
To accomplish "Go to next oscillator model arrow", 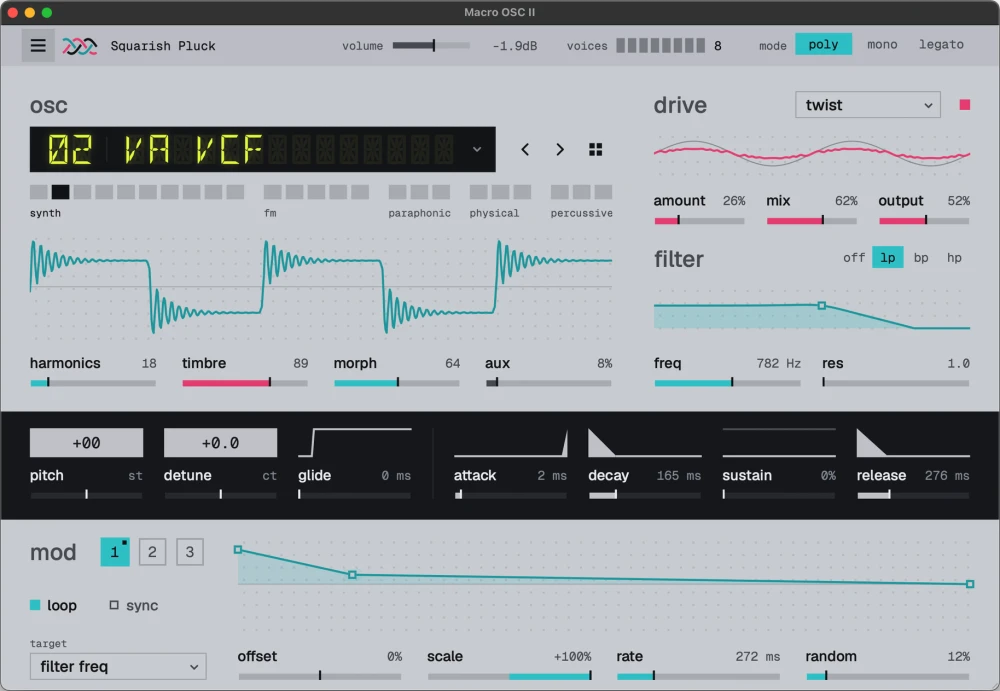I will pos(560,149).
